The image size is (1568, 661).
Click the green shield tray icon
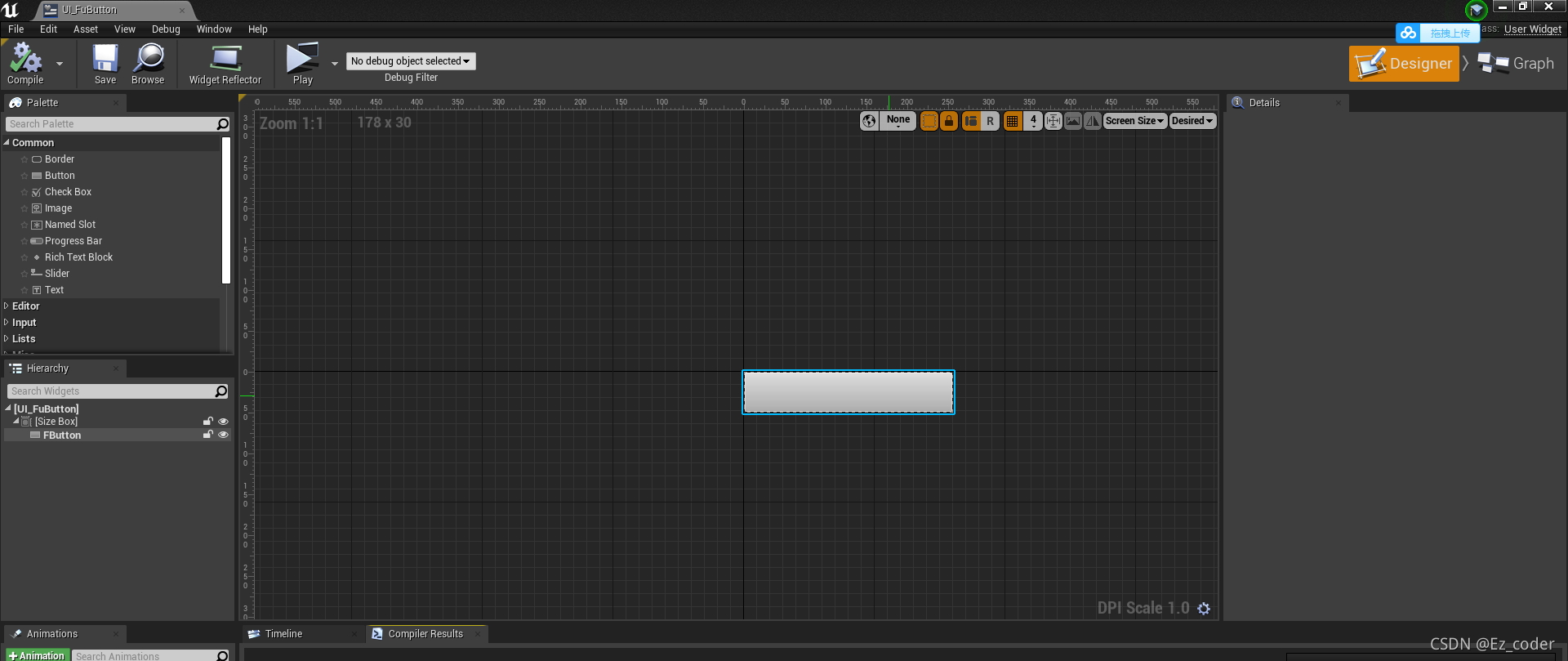click(x=1476, y=10)
